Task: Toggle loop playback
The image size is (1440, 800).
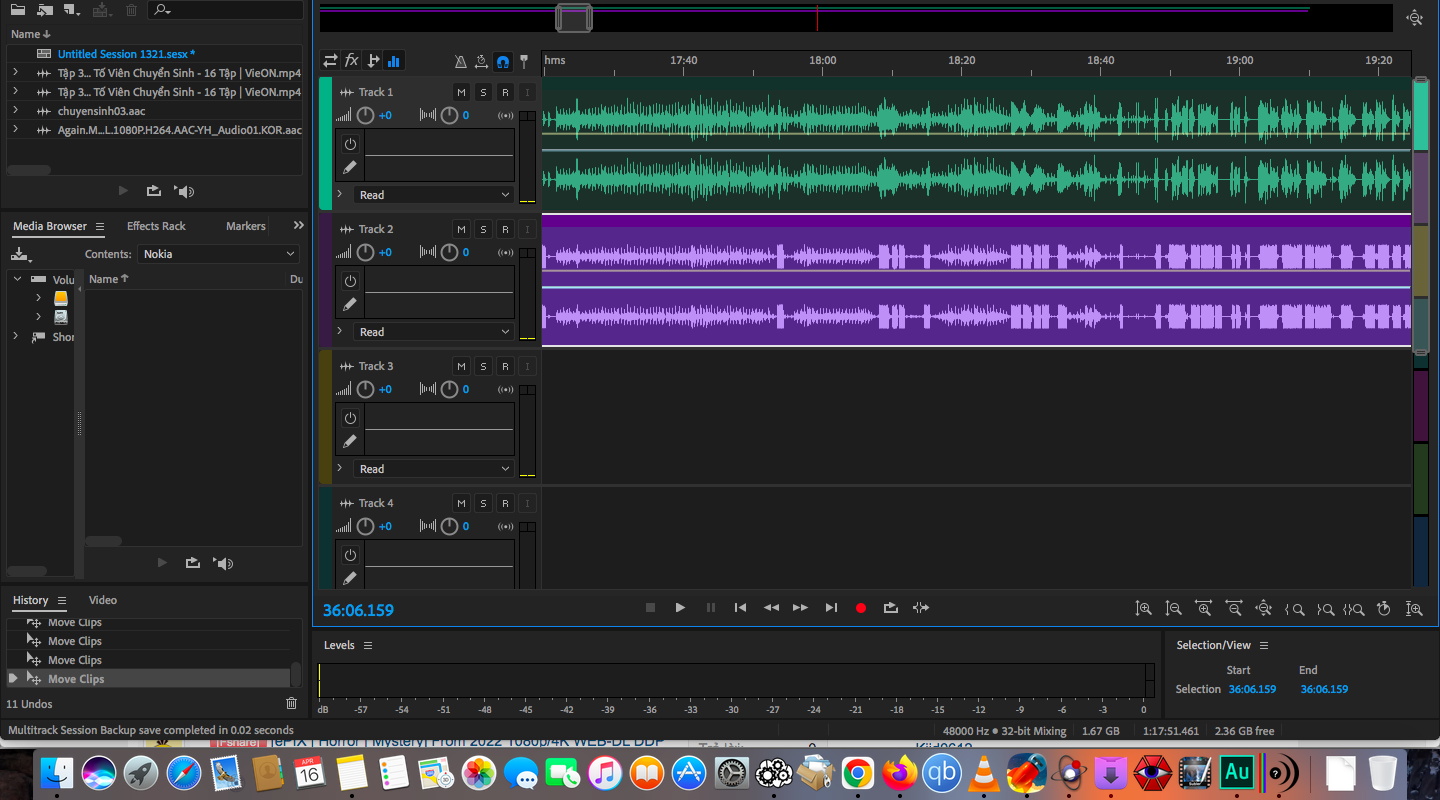Action: (891, 607)
